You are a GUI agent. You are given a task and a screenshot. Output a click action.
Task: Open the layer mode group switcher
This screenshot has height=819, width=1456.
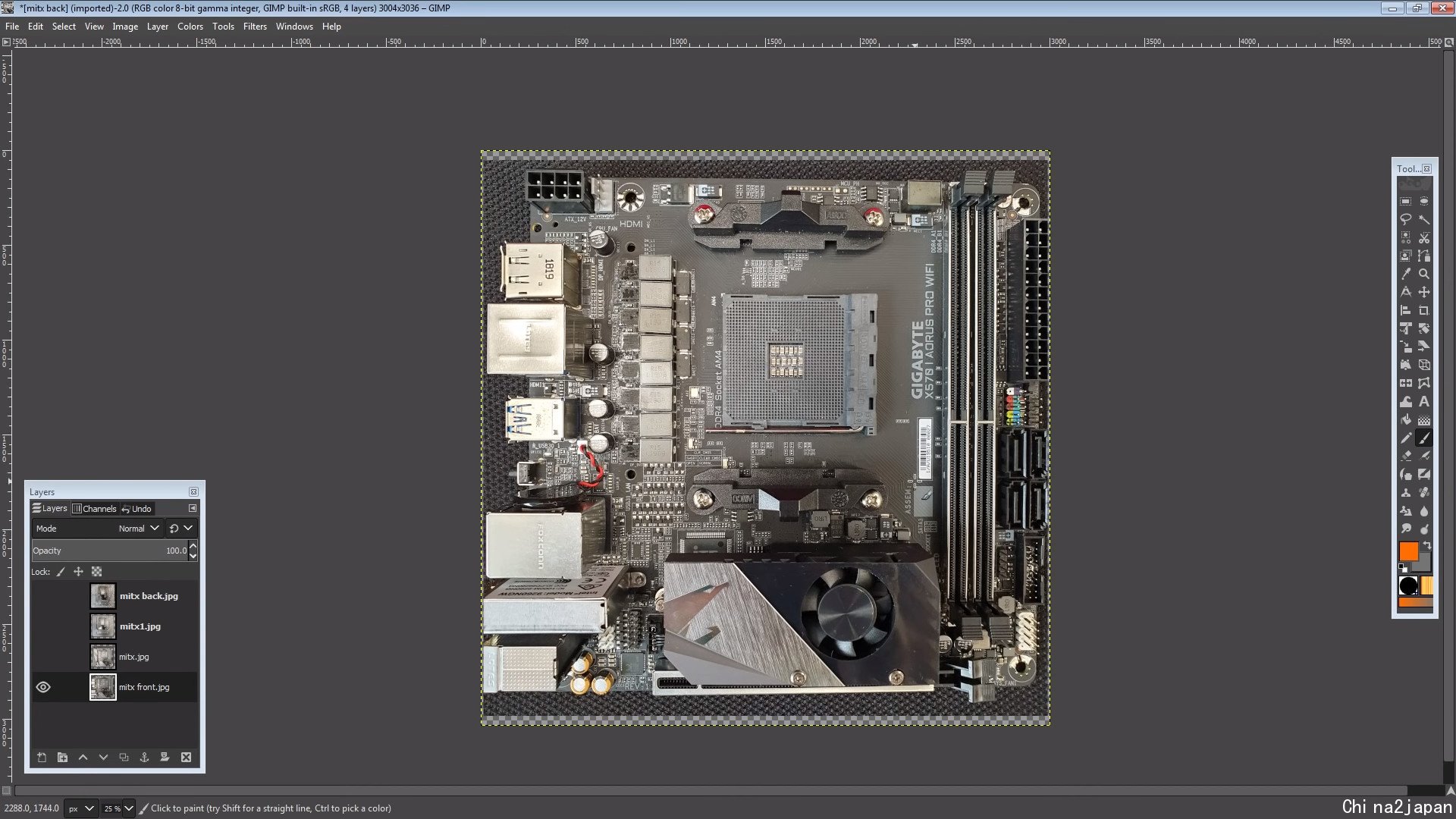[180, 529]
